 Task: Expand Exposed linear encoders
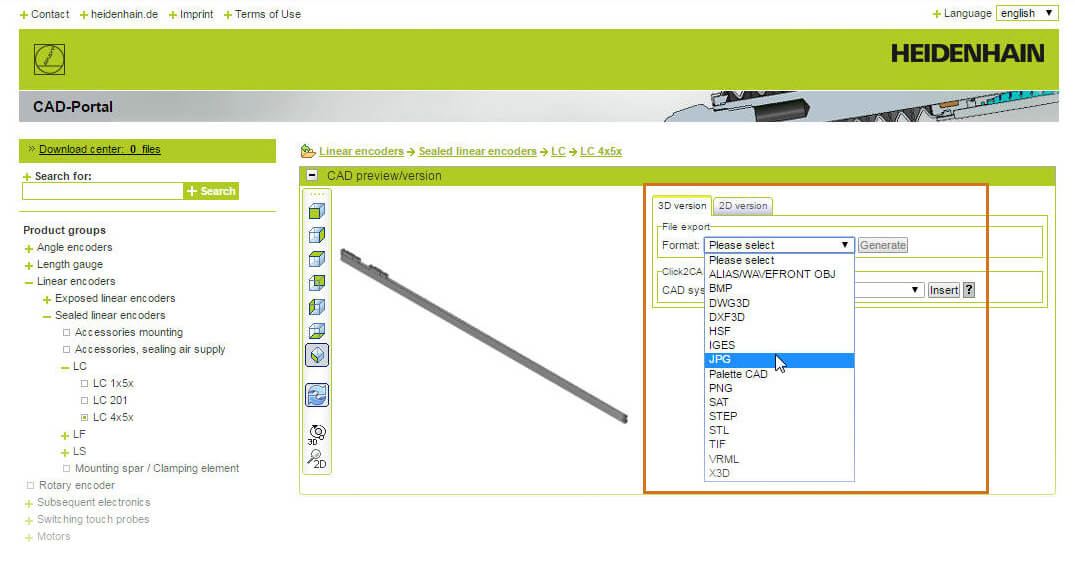(47, 300)
